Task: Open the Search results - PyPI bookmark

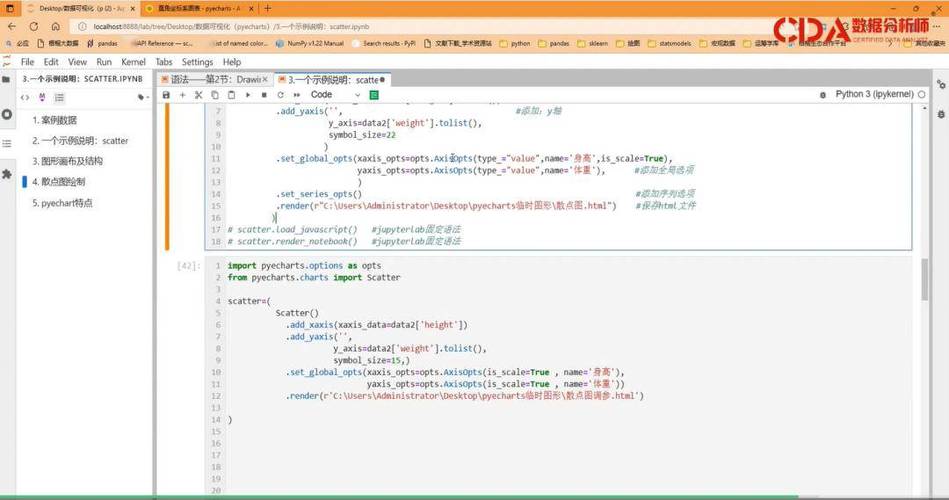Action: [x=384, y=44]
